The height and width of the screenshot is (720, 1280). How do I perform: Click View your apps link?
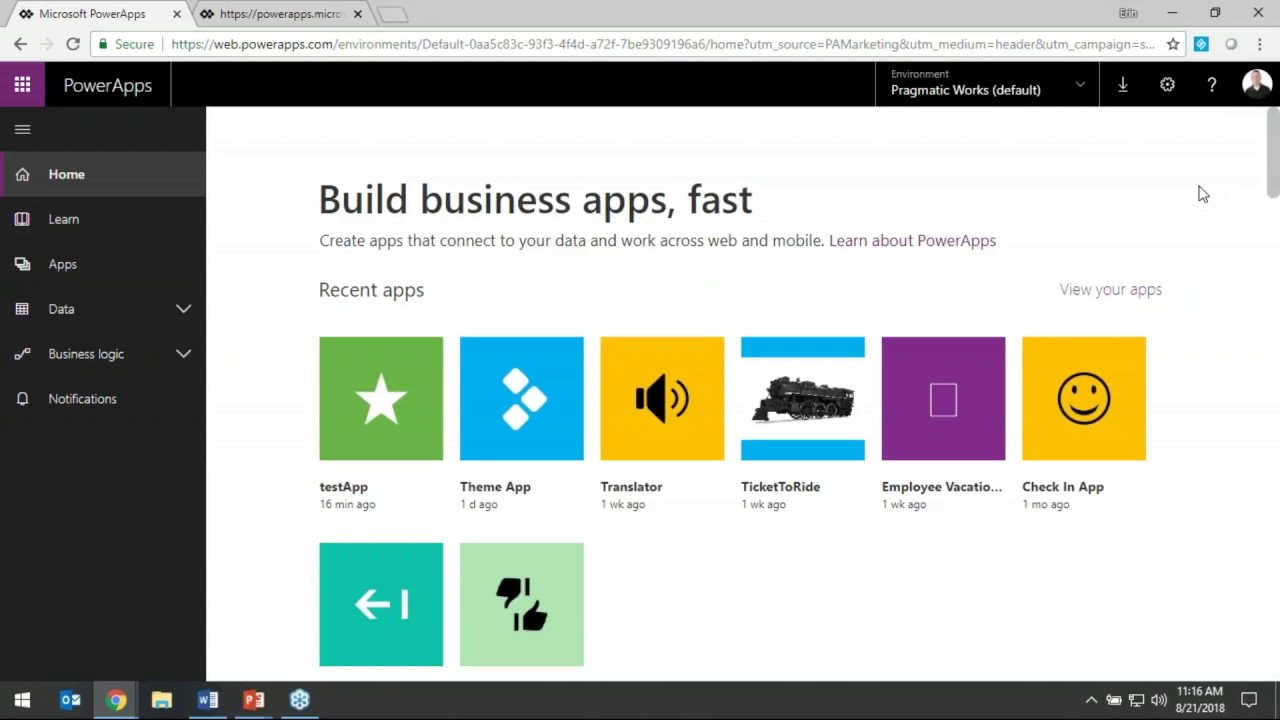click(x=1110, y=289)
